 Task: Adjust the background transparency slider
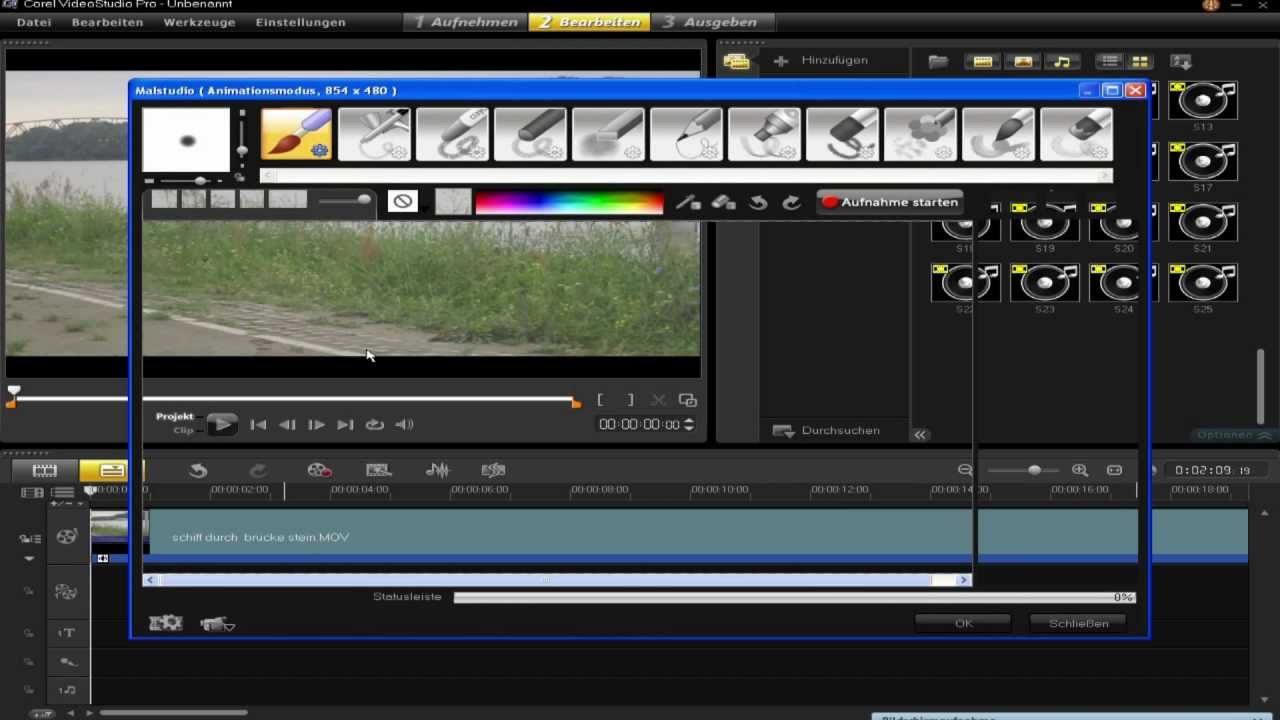tap(344, 200)
